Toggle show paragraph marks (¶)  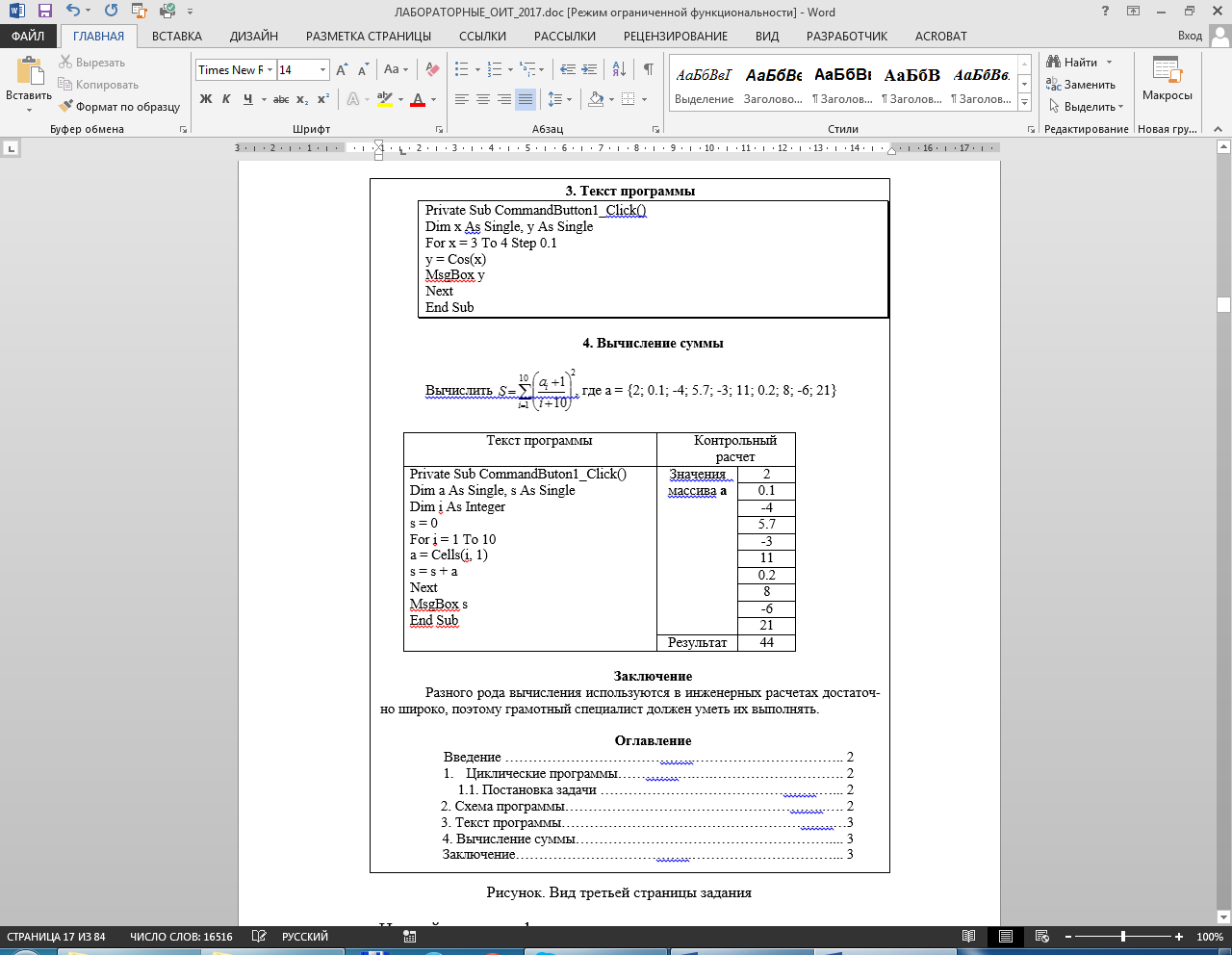point(648,69)
